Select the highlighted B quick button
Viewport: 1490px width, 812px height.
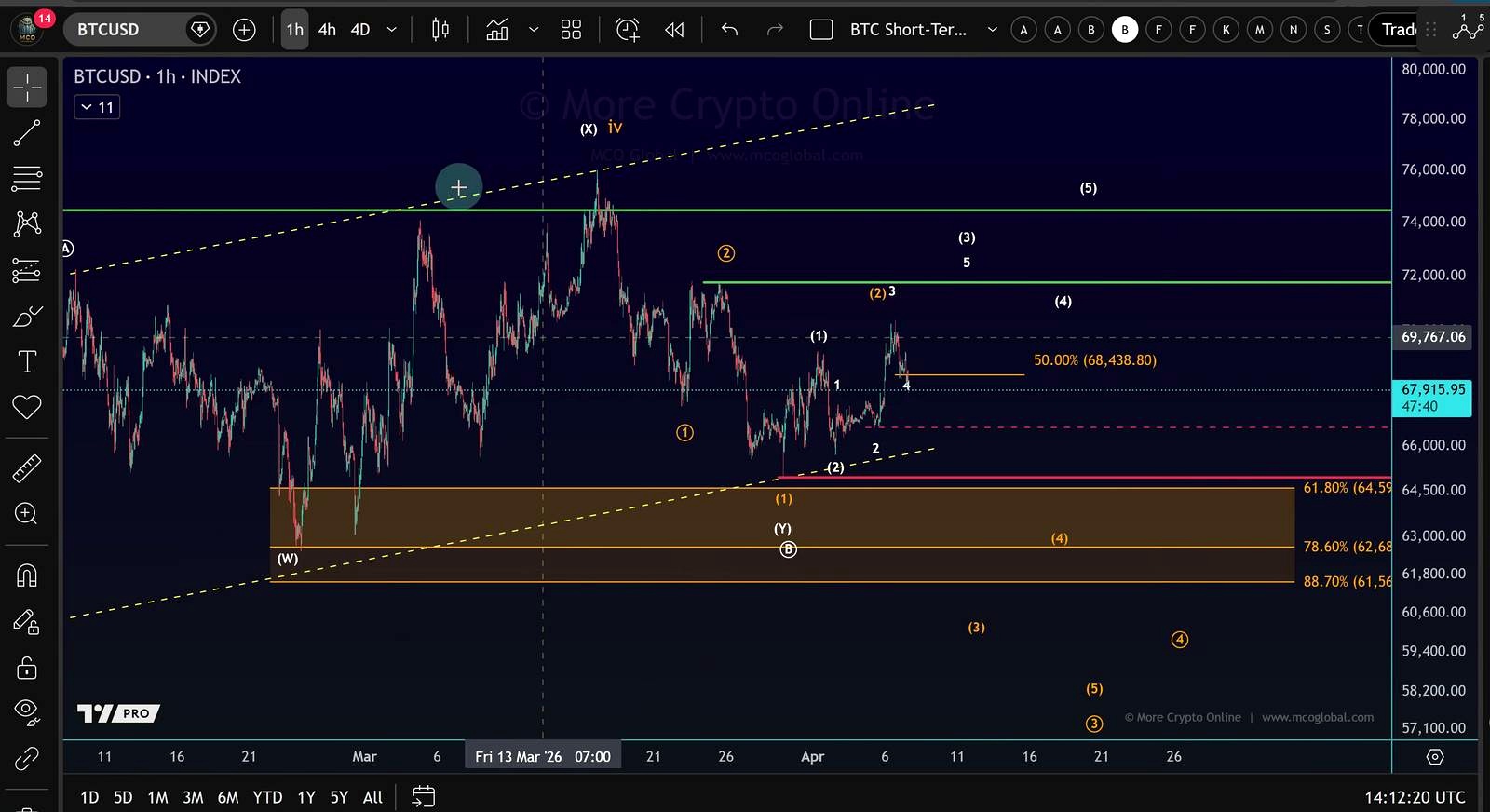1125,30
